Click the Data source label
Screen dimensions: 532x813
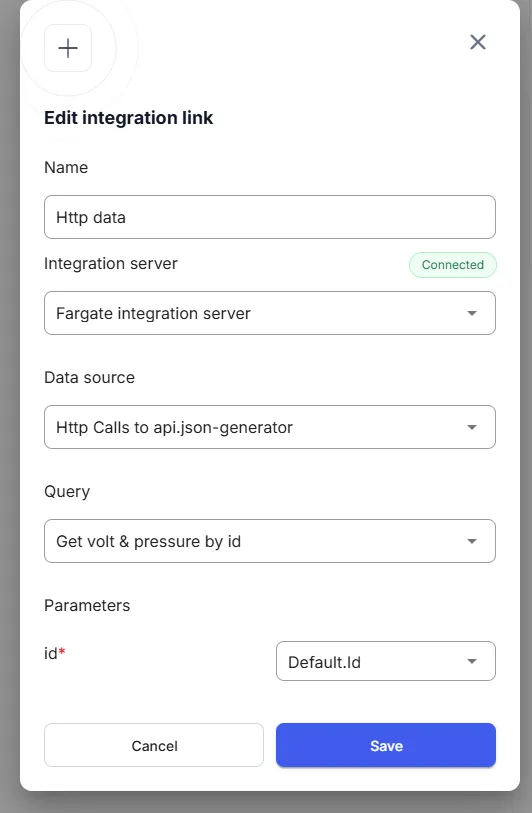pyautogui.click(x=90, y=377)
